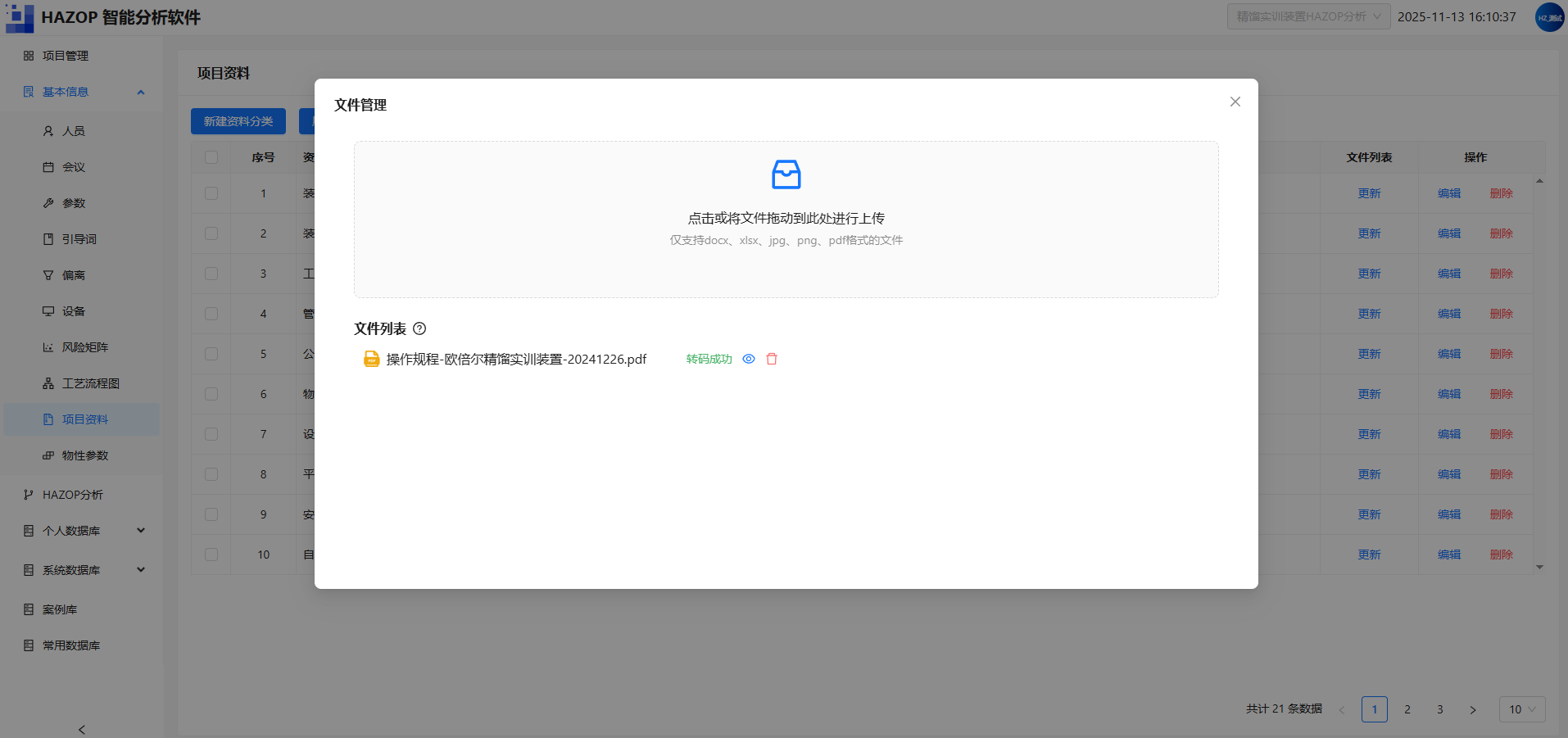Click the upload inbox icon
This screenshot has height=738, width=1568.
click(786, 174)
